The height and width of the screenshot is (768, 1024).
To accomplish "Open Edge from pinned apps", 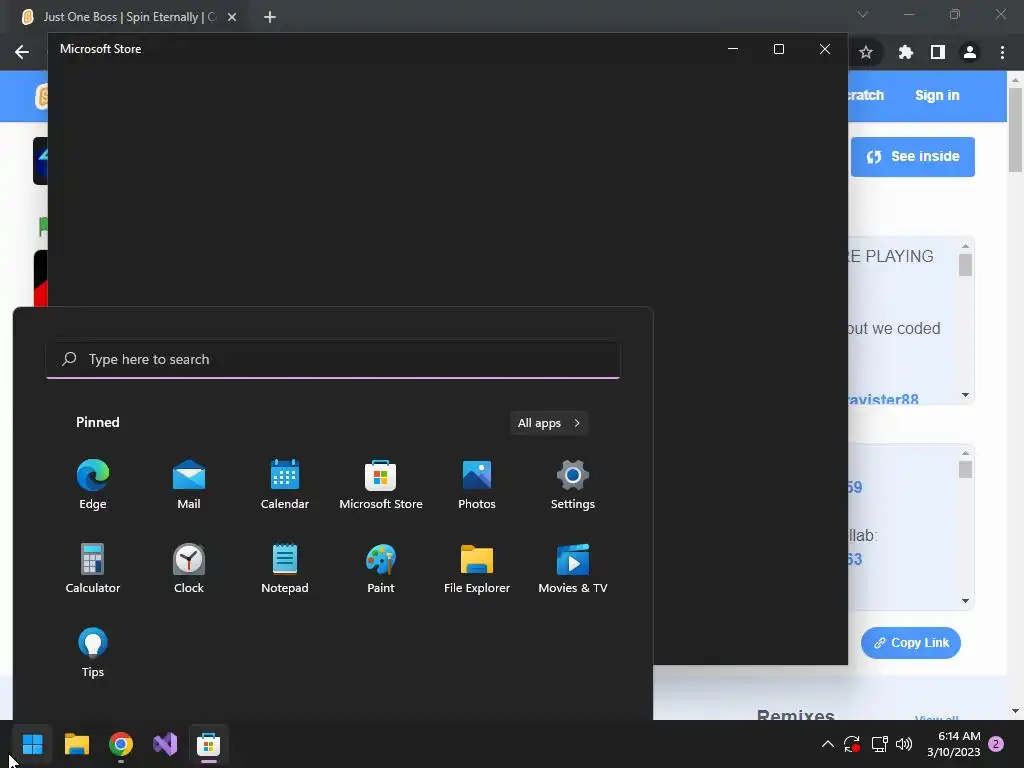I will [x=93, y=485].
